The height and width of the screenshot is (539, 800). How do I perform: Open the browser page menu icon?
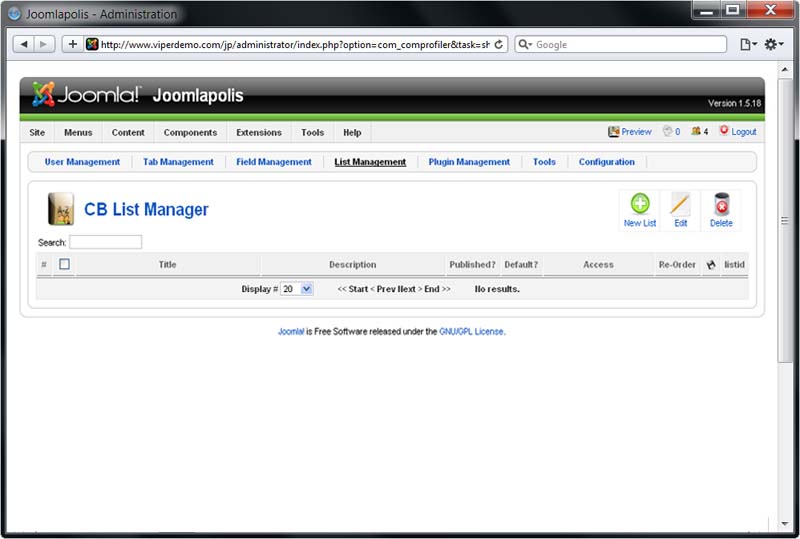[748, 44]
